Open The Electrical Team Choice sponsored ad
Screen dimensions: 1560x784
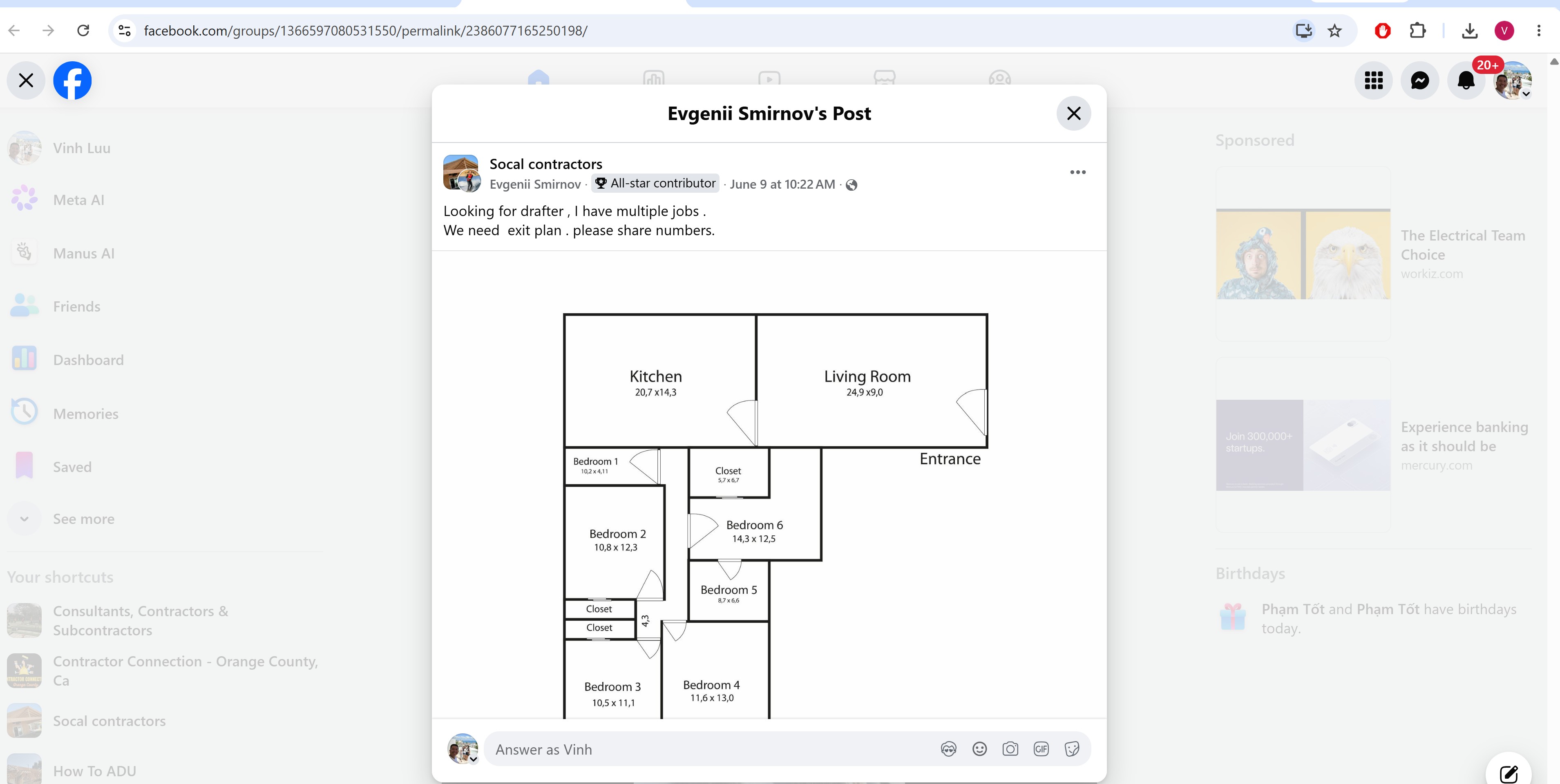(x=1373, y=254)
